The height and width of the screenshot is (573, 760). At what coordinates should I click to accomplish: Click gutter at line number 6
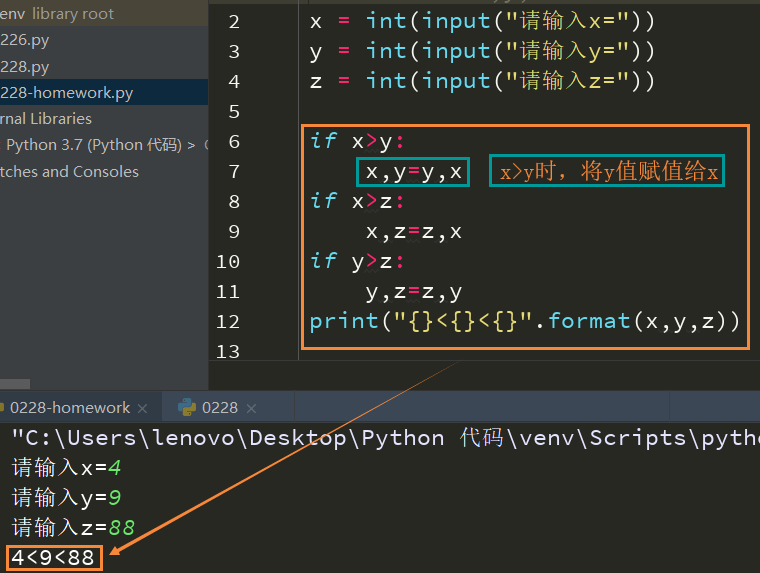point(234,141)
